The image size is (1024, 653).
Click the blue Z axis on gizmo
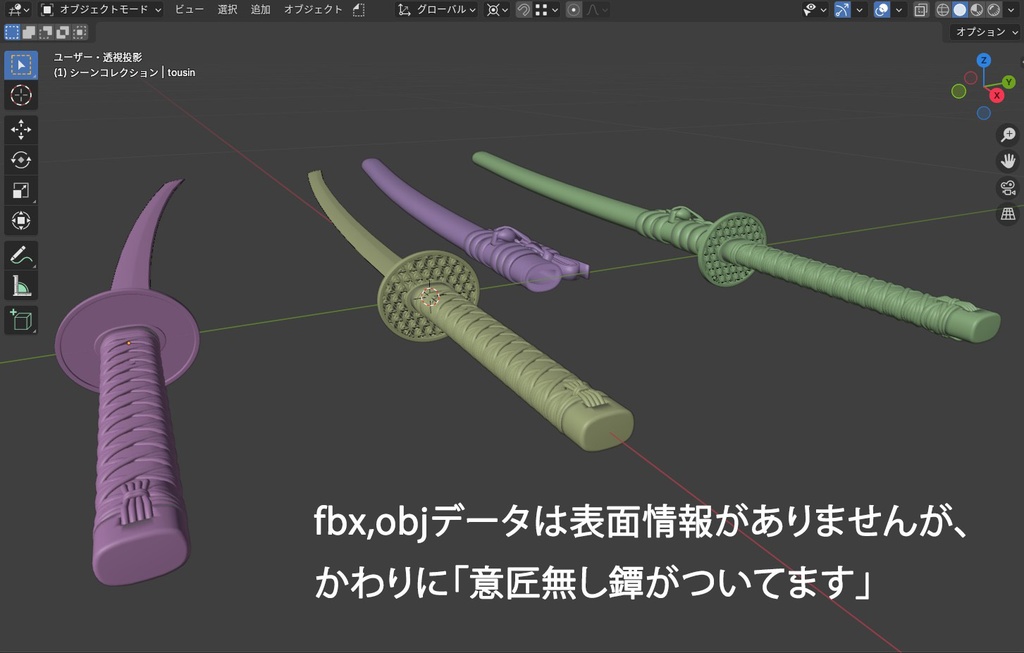pos(984,61)
